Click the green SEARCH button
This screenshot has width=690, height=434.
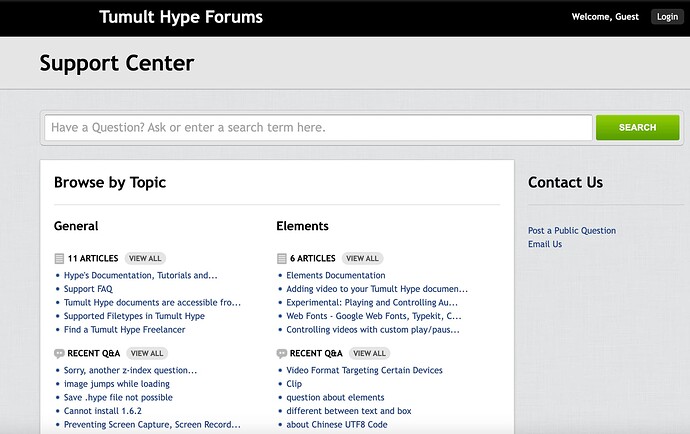coord(637,128)
